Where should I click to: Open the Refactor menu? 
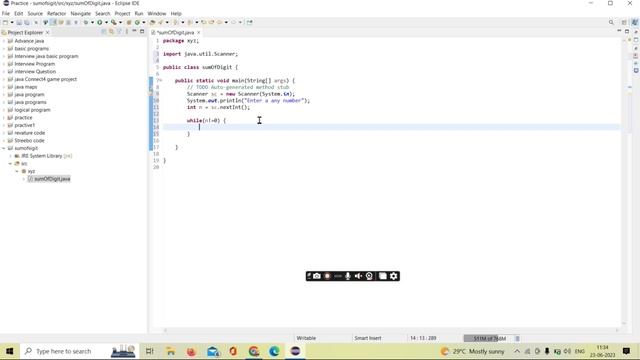56,13
